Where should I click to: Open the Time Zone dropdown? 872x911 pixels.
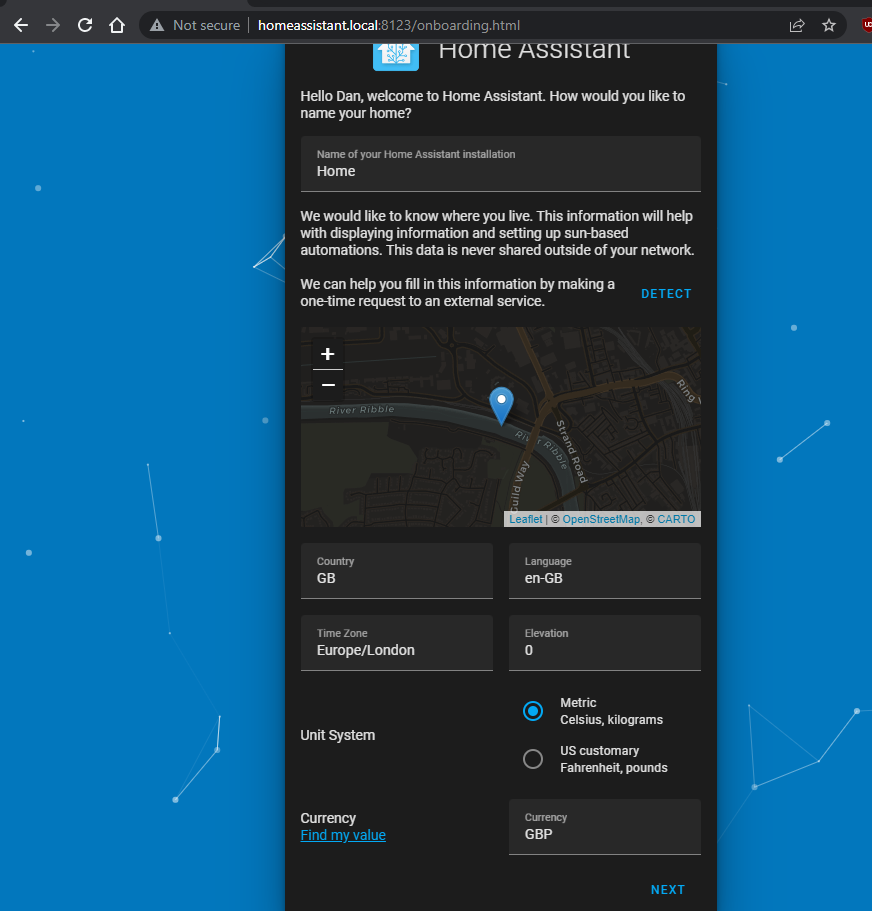(x=397, y=643)
